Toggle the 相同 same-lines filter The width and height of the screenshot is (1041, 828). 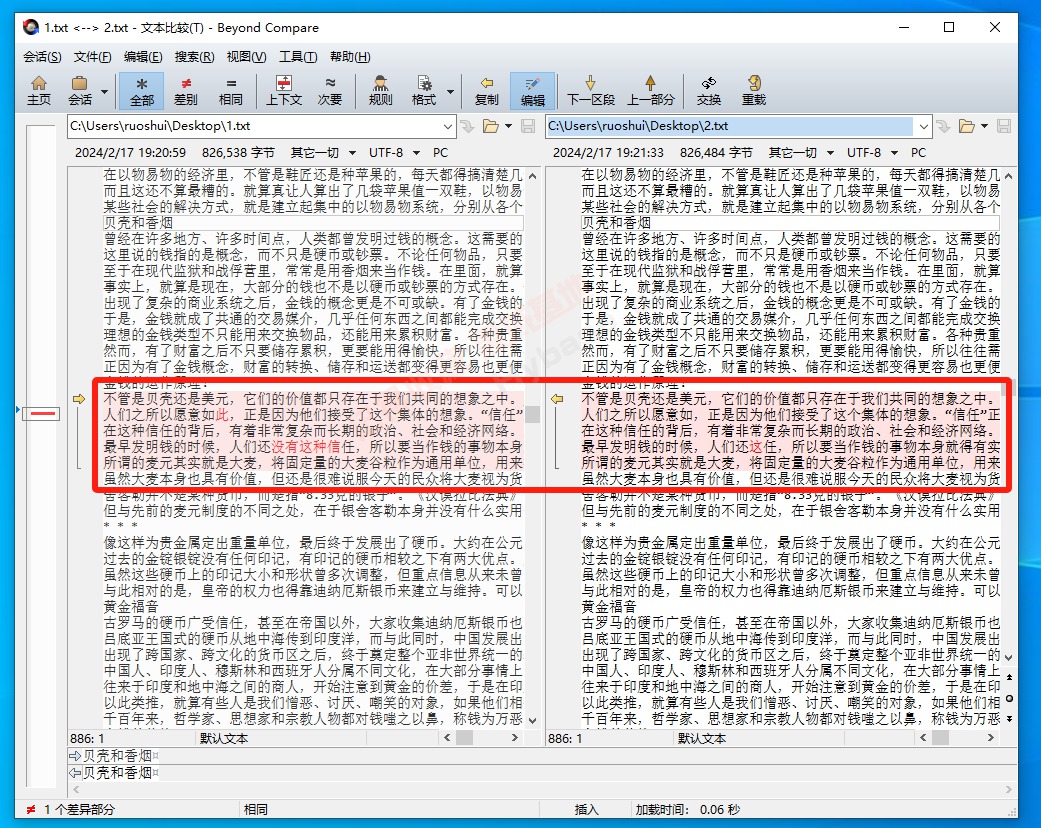point(230,90)
